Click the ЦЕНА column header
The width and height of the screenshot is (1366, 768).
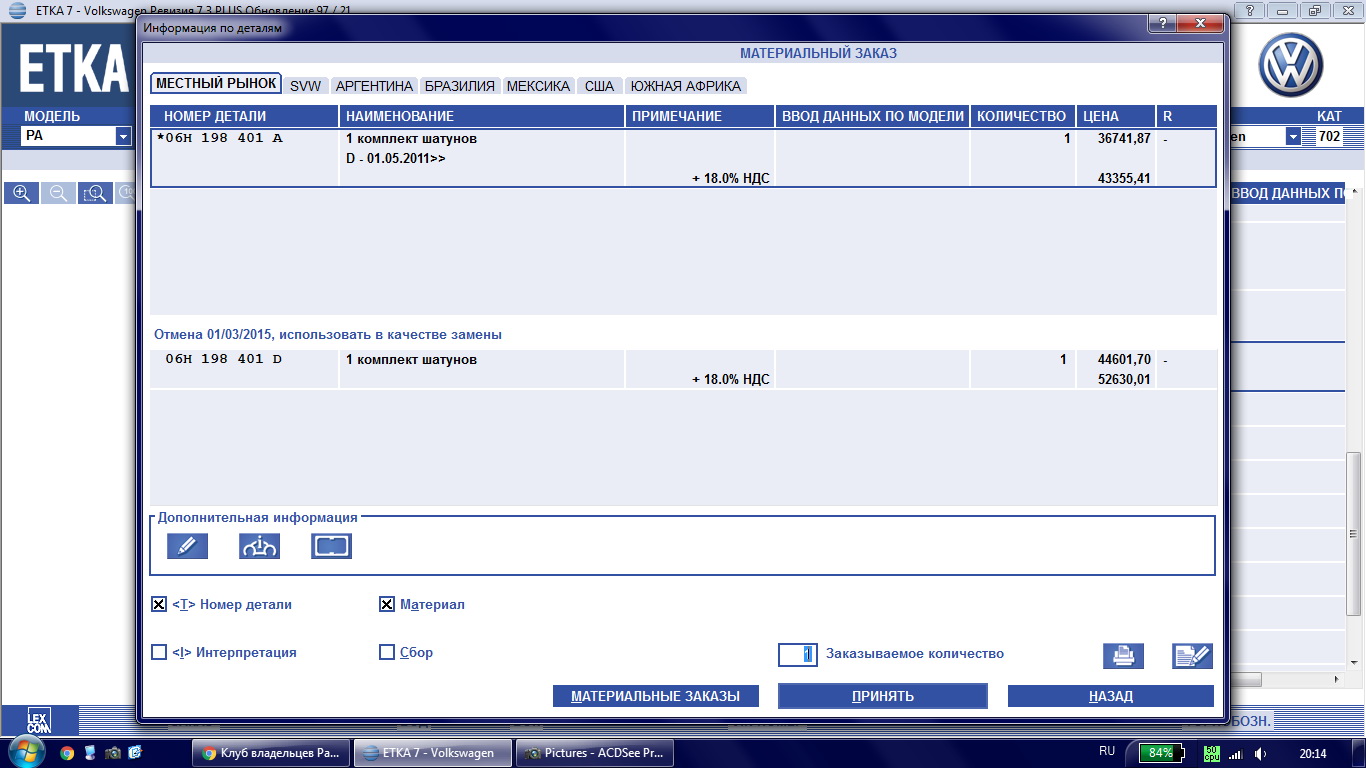[1116, 116]
